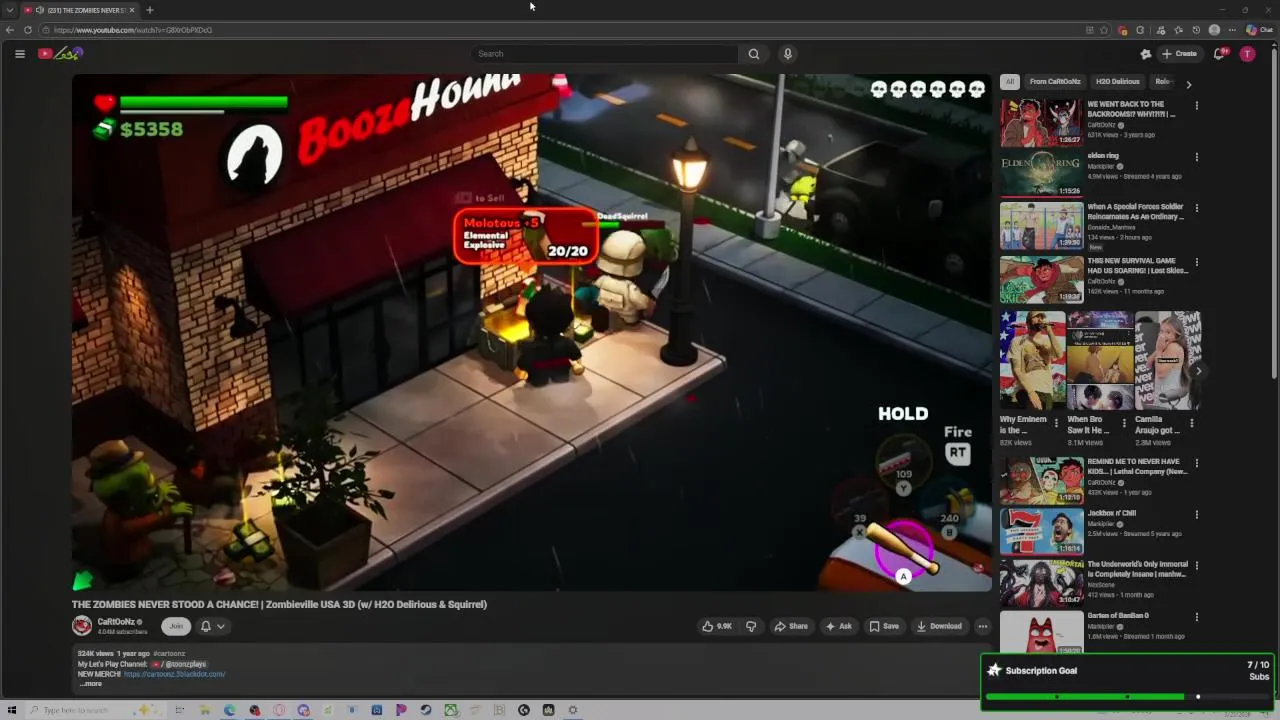Open options for Jackbox n' Chill video

[1196, 514]
